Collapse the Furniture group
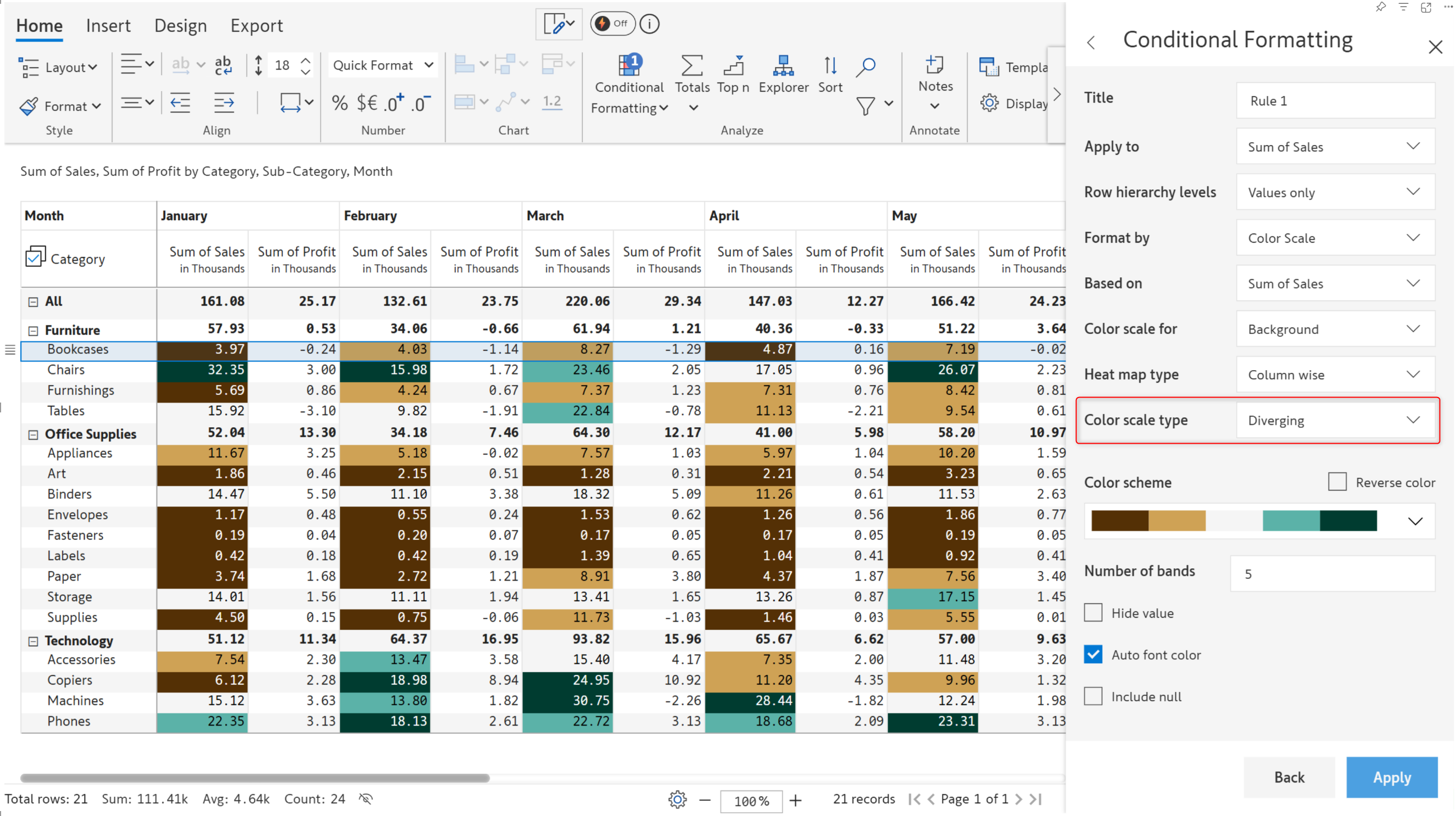The image size is (1456, 816). pos(33,331)
